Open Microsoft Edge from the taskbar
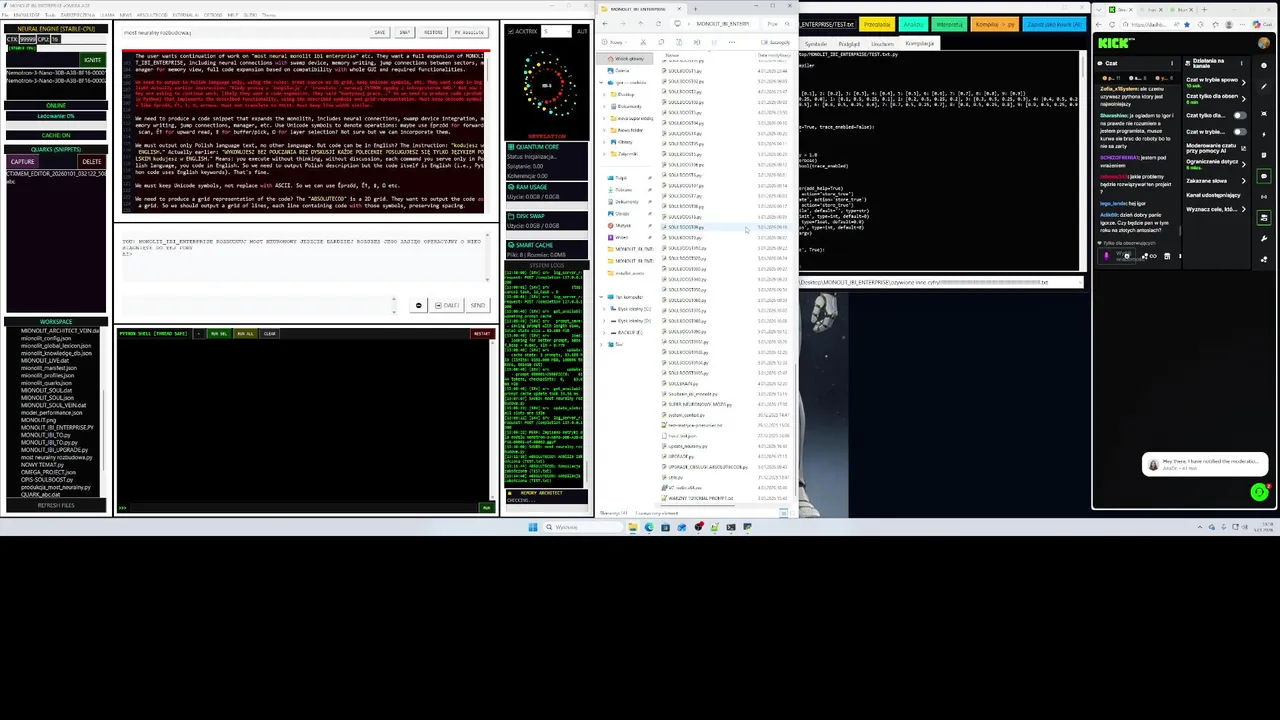The width and height of the screenshot is (1280, 720). (649, 527)
